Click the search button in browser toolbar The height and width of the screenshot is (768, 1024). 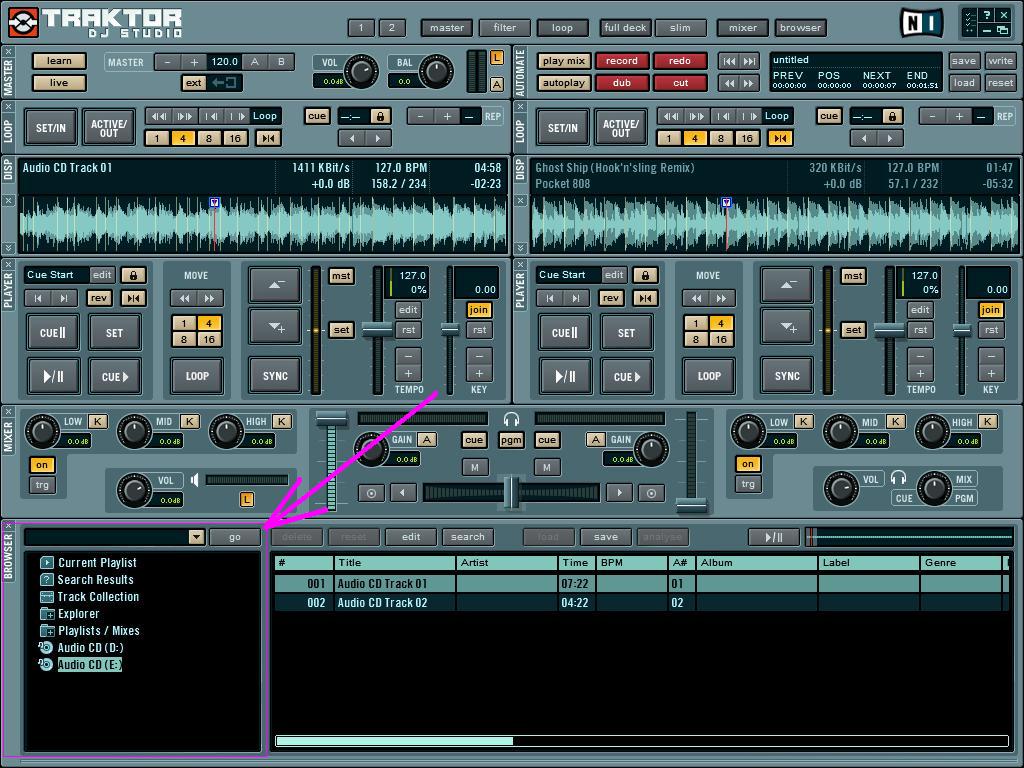pos(468,537)
